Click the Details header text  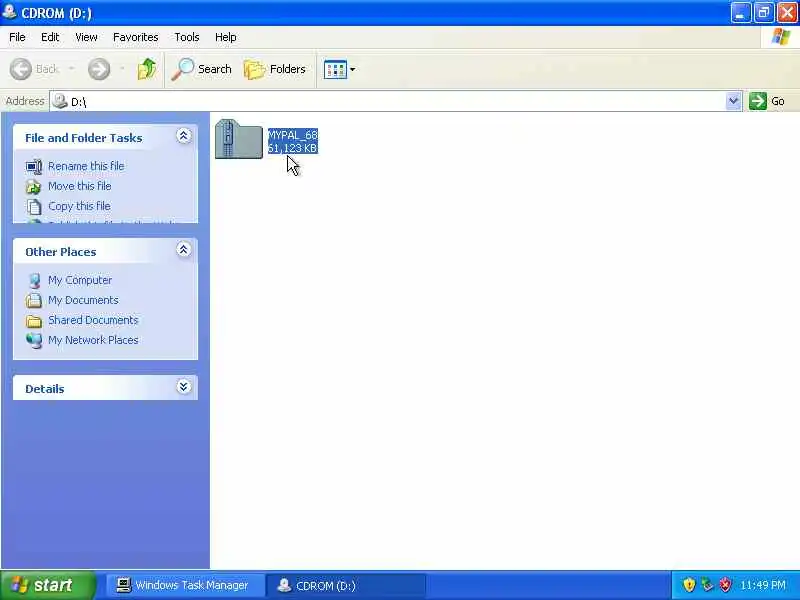[x=45, y=389]
